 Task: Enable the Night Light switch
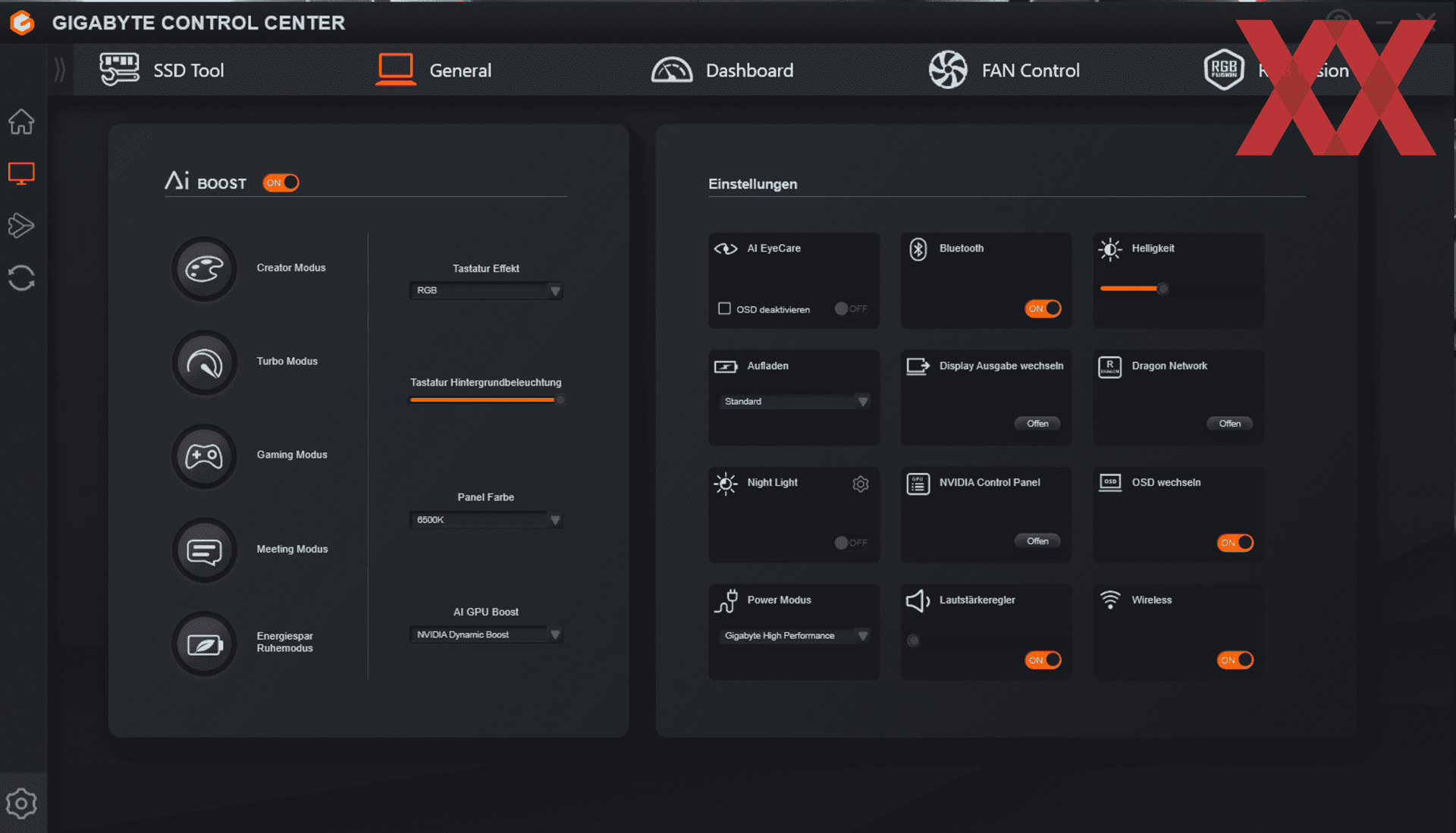(851, 543)
